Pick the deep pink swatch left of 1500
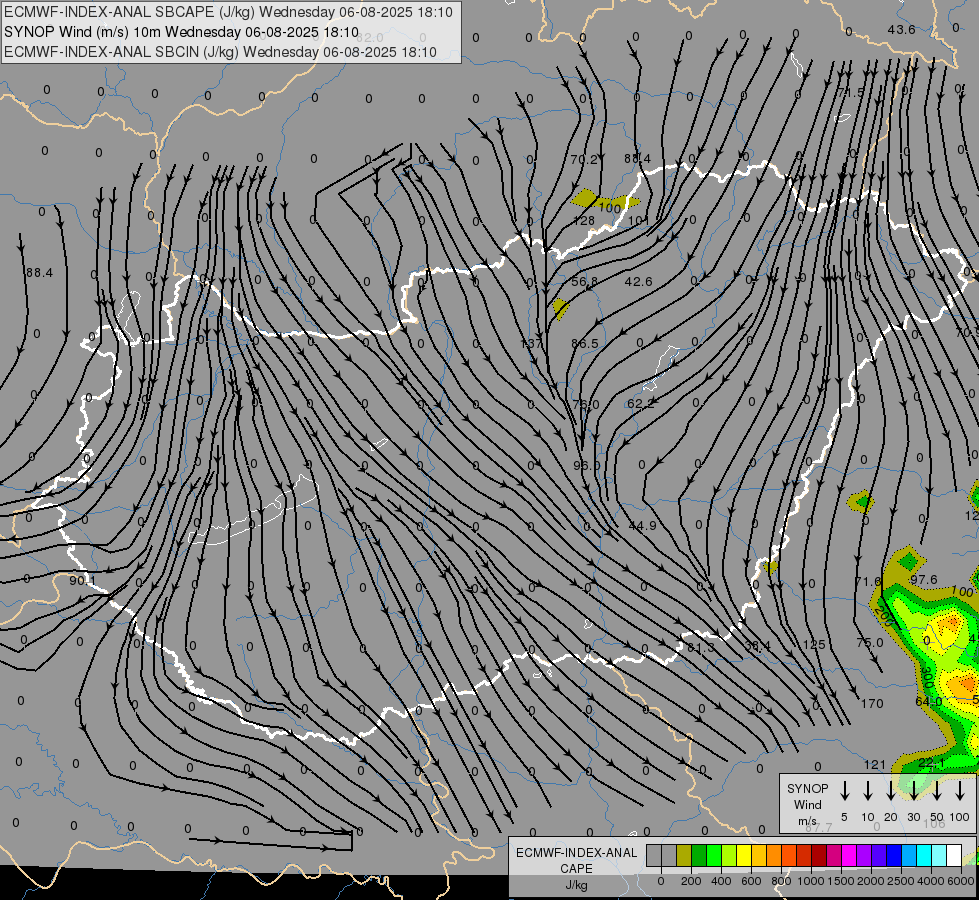Image resolution: width=979 pixels, height=900 pixels. (834, 855)
